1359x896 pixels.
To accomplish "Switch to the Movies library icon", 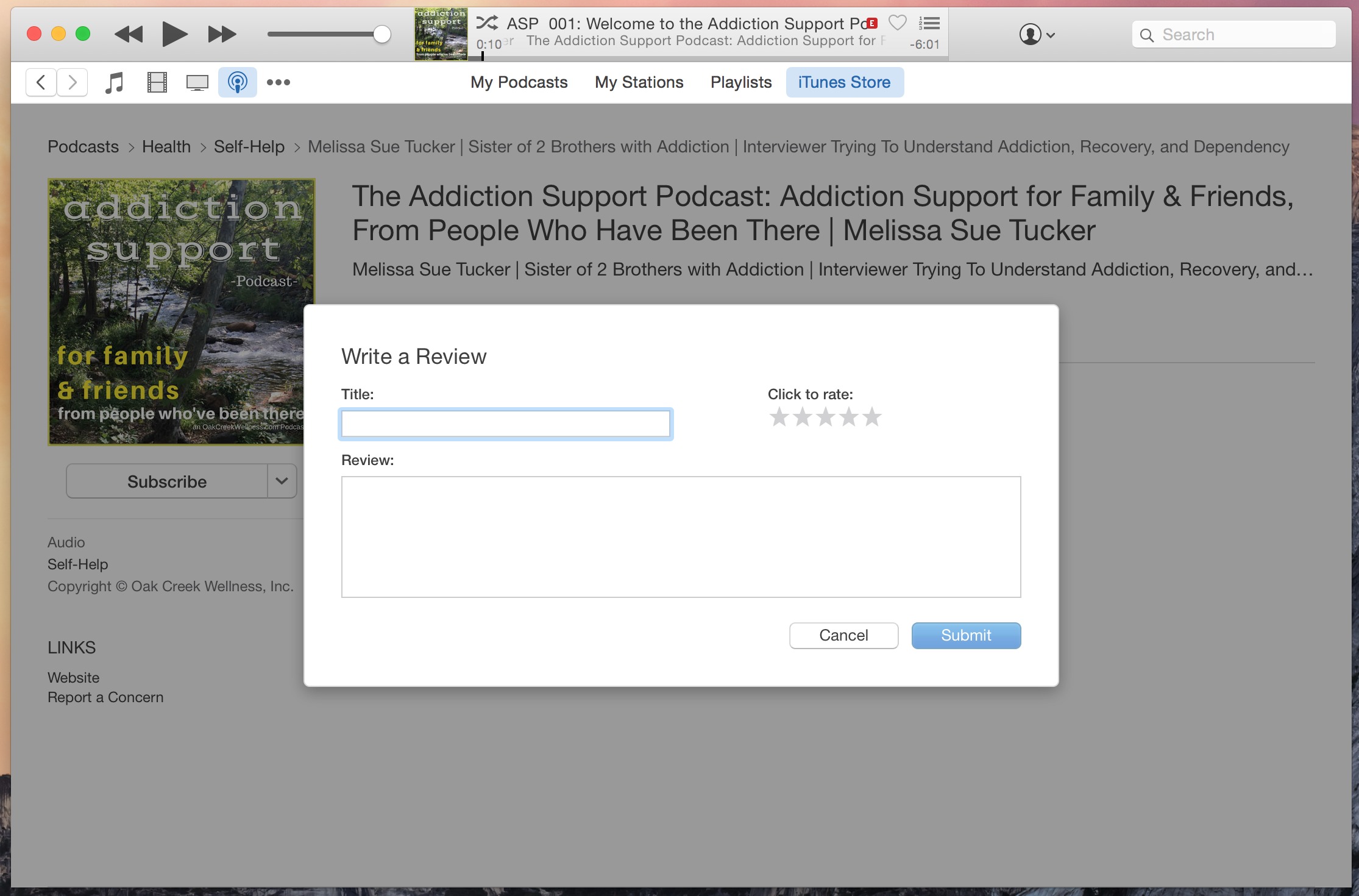I will (157, 82).
